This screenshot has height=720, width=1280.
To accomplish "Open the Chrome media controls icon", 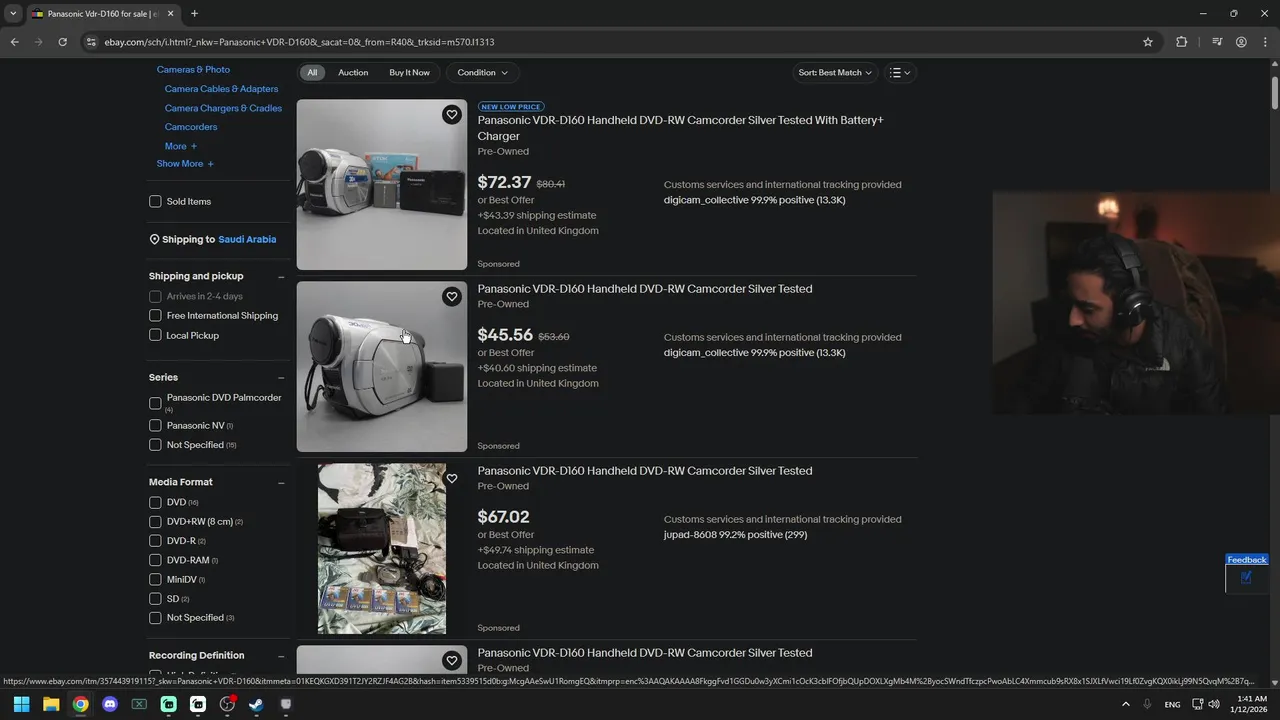I will (x=1217, y=42).
